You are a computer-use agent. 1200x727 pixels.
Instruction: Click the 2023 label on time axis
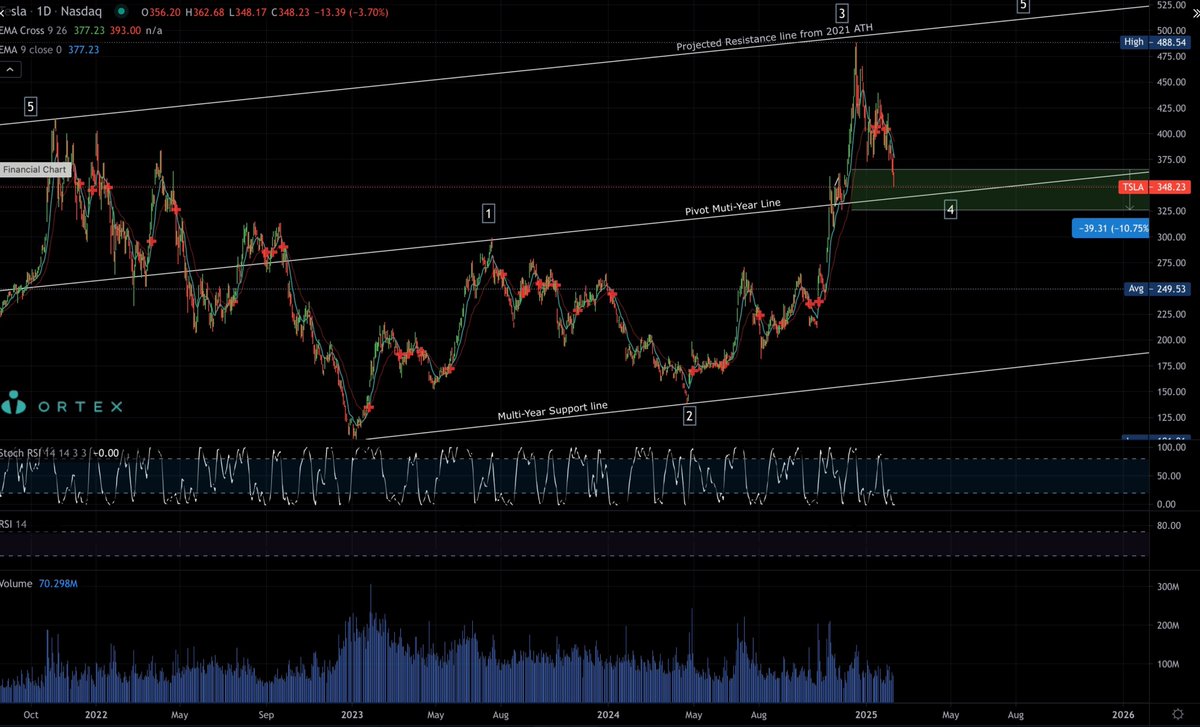(352, 716)
